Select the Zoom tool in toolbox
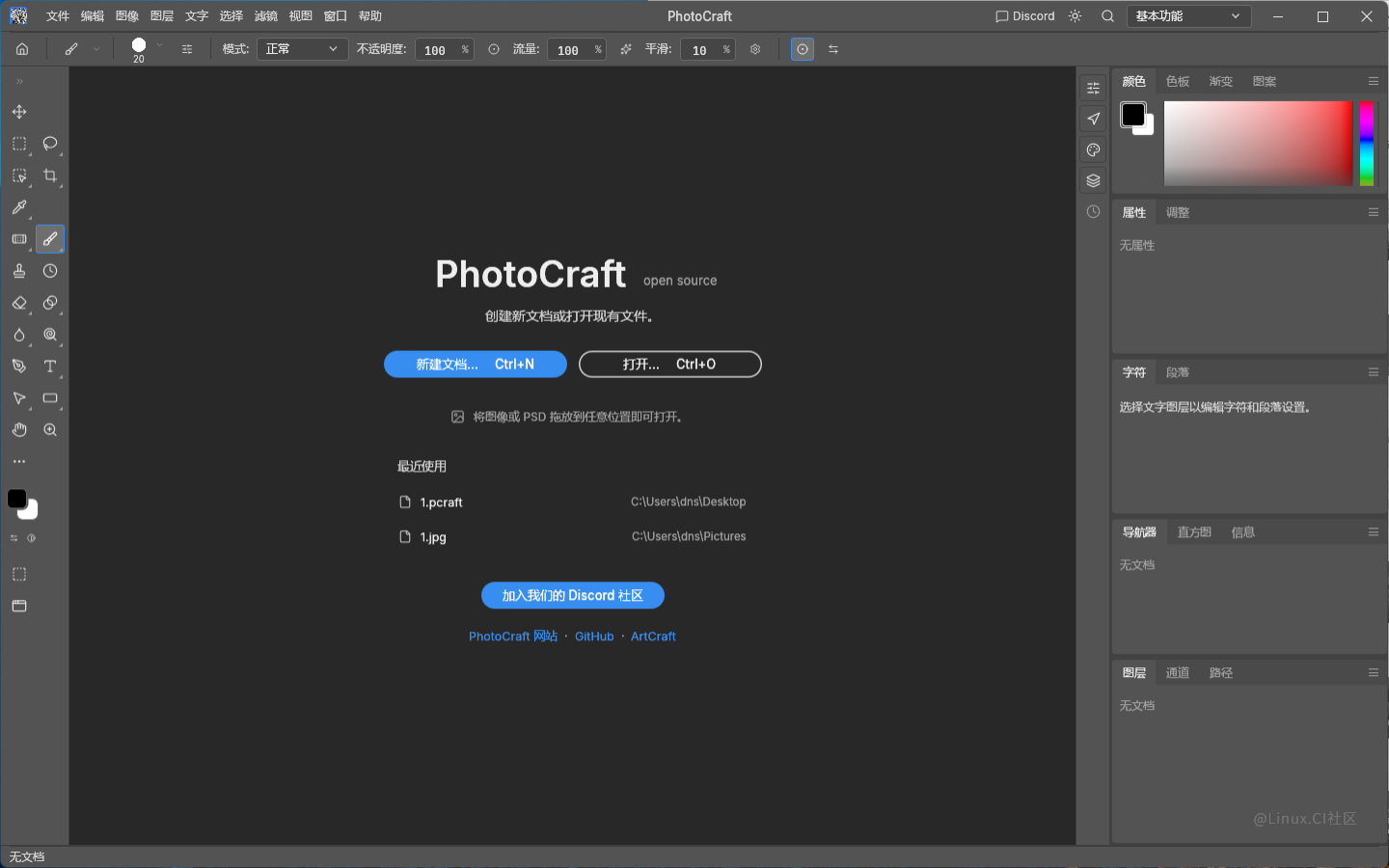This screenshot has height=868, width=1389. [x=50, y=430]
